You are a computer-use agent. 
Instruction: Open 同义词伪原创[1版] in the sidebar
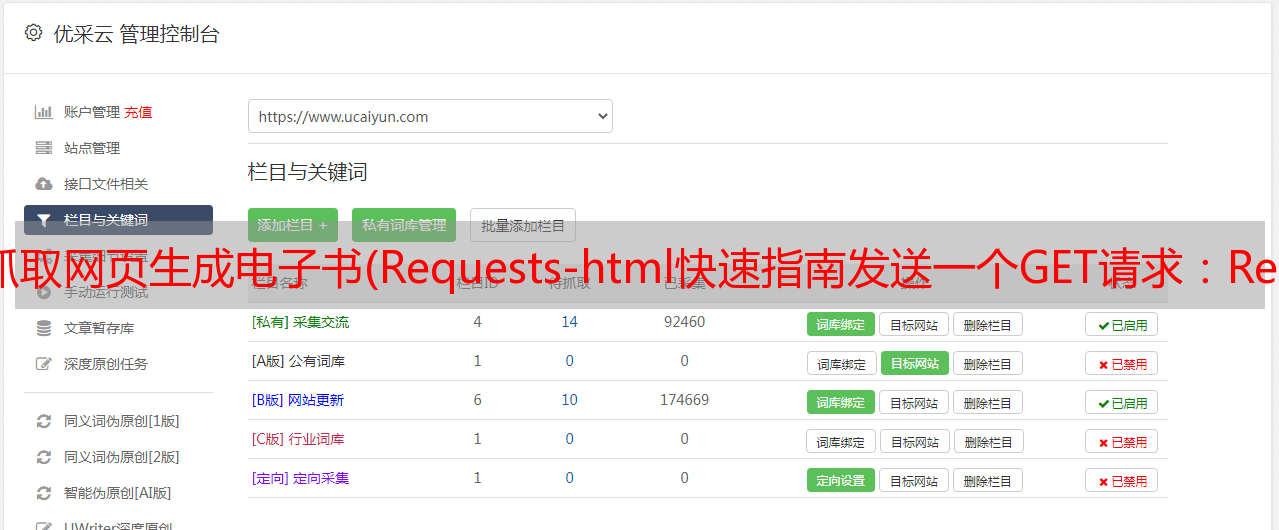pyautogui.click(x=122, y=421)
